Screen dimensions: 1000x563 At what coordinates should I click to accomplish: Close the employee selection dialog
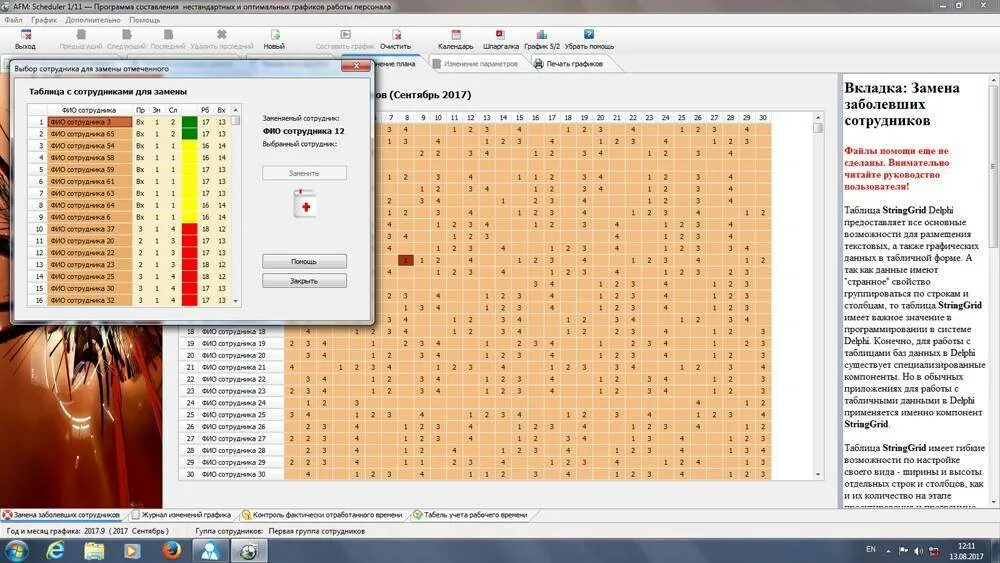tap(356, 66)
